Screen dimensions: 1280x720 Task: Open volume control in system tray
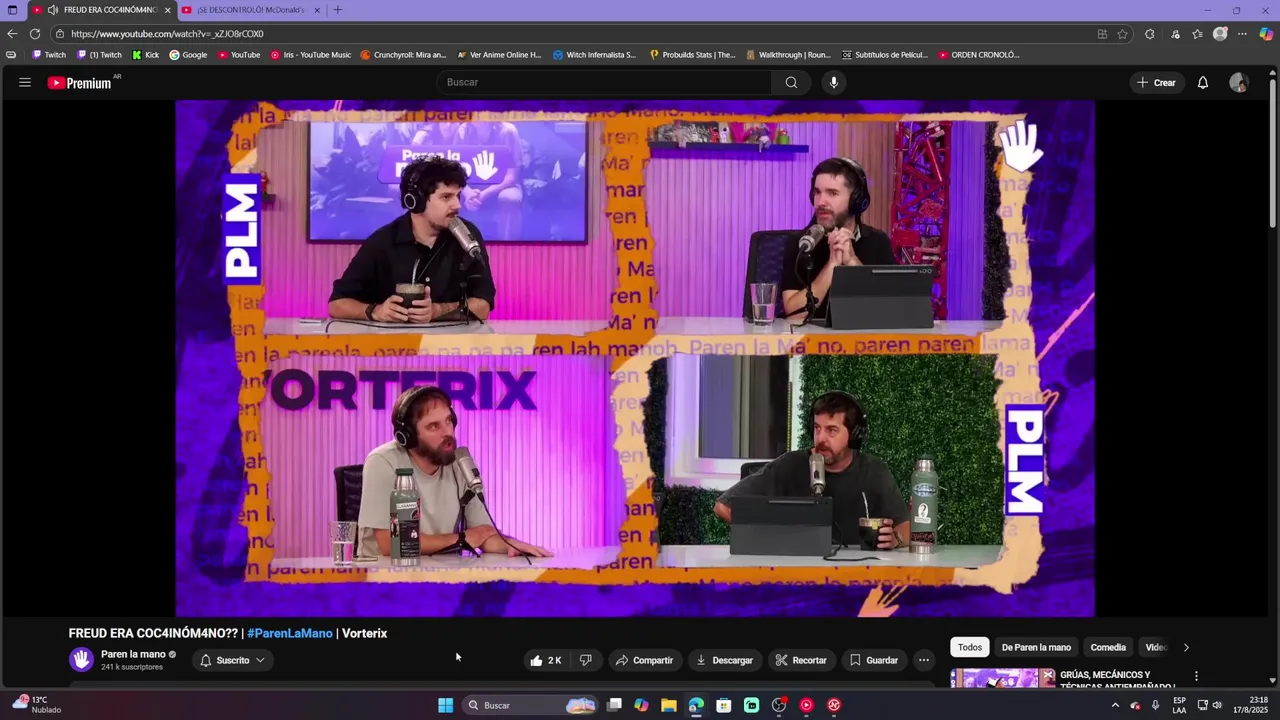[x=1217, y=705]
